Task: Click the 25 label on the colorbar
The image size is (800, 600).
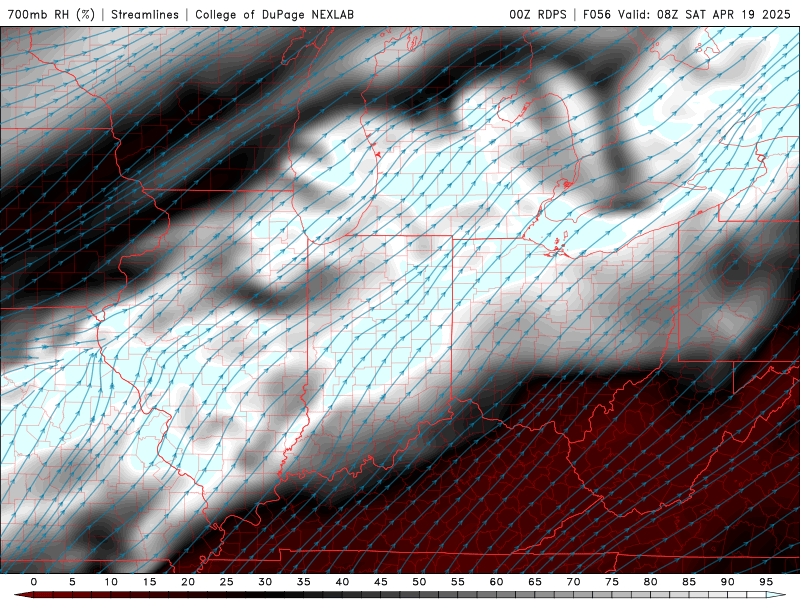Action: pyautogui.click(x=227, y=582)
